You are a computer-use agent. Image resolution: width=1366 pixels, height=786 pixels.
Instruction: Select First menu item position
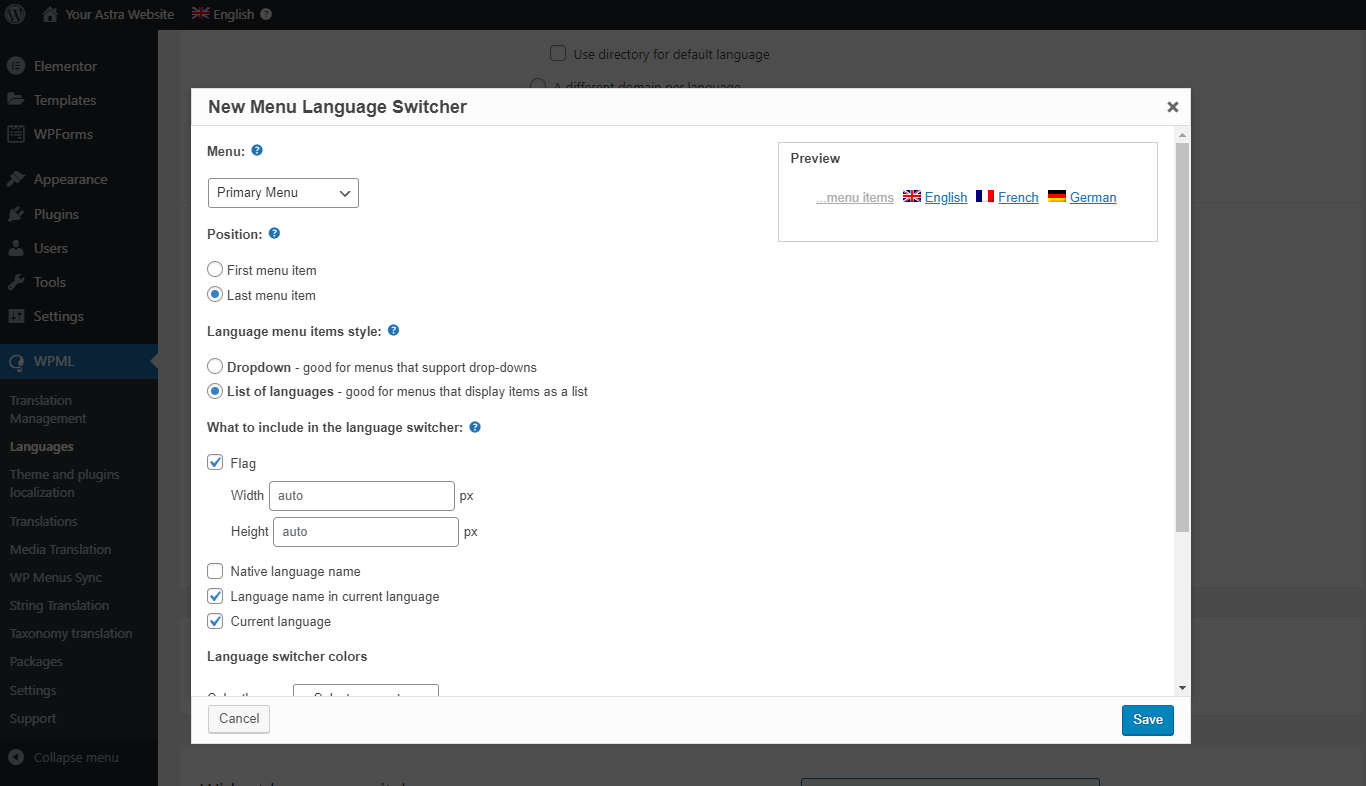(x=215, y=270)
